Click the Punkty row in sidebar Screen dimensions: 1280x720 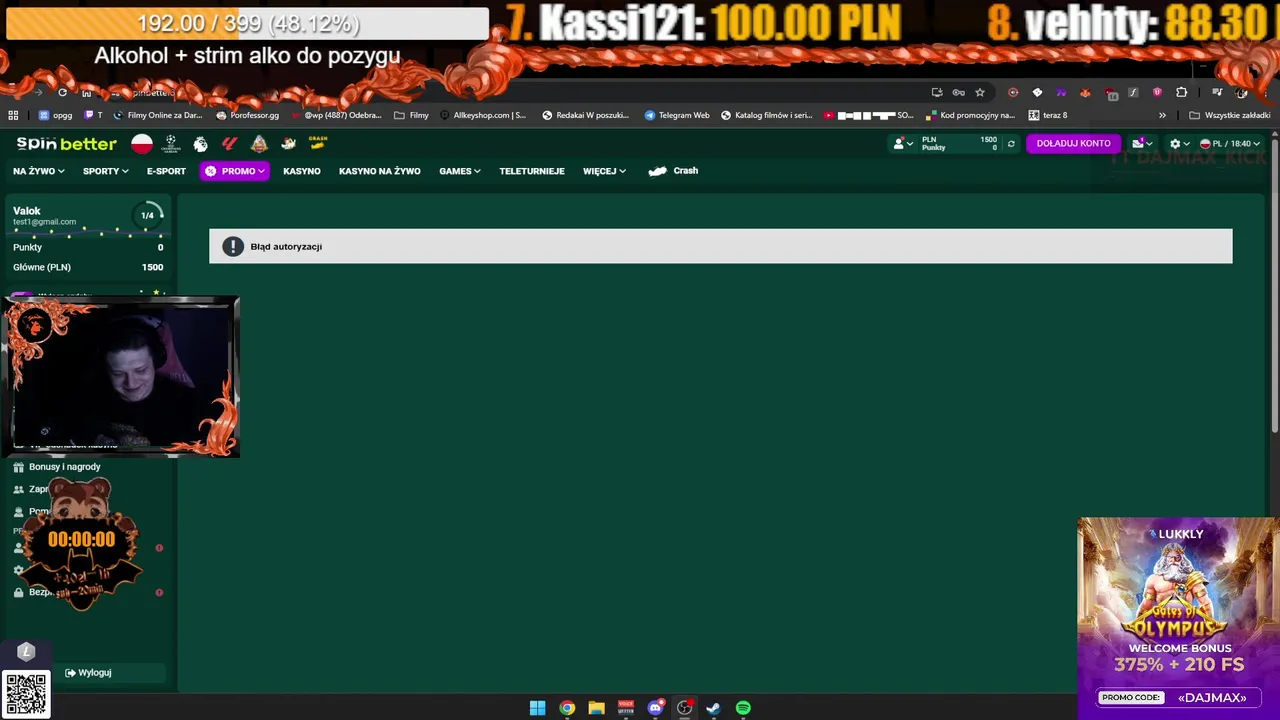click(88, 248)
